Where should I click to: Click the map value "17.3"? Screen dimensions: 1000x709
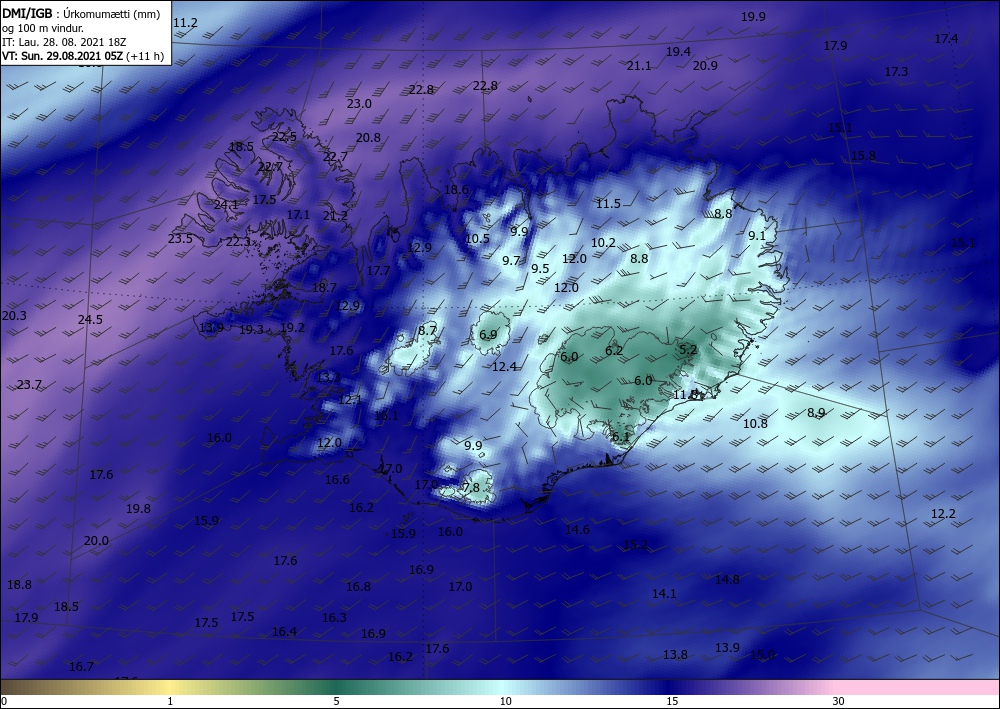click(x=896, y=72)
